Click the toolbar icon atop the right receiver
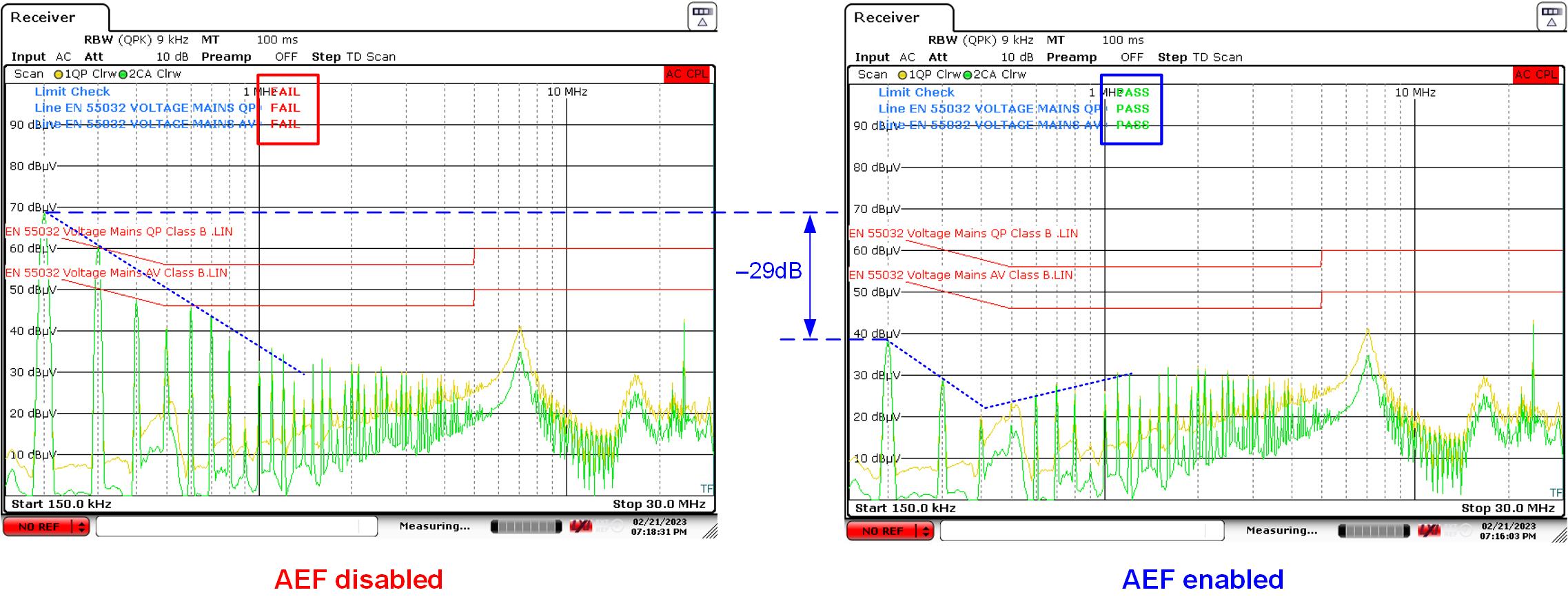Screen dimensions: 1568x608 (x=1551, y=17)
